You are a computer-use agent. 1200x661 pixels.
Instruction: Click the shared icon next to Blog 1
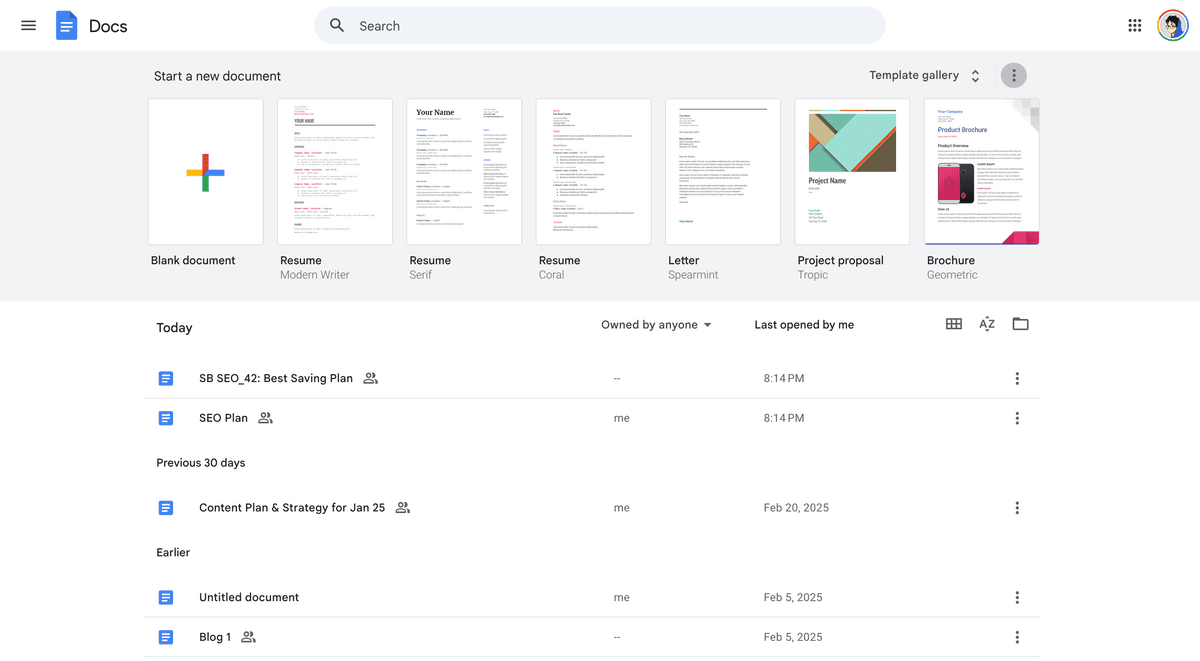click(249, 637)
